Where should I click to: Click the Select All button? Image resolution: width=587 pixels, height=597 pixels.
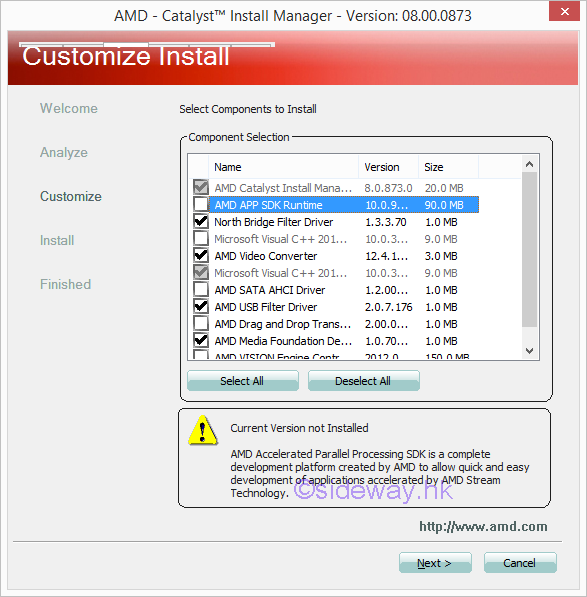[x=242, y=381]
